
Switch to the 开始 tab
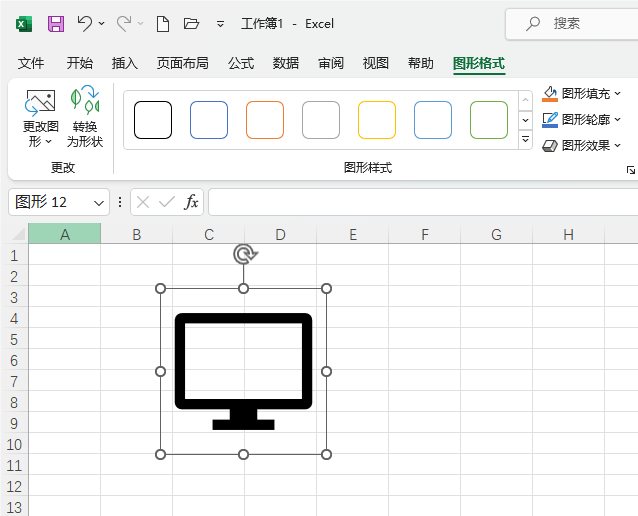point(80,63)
